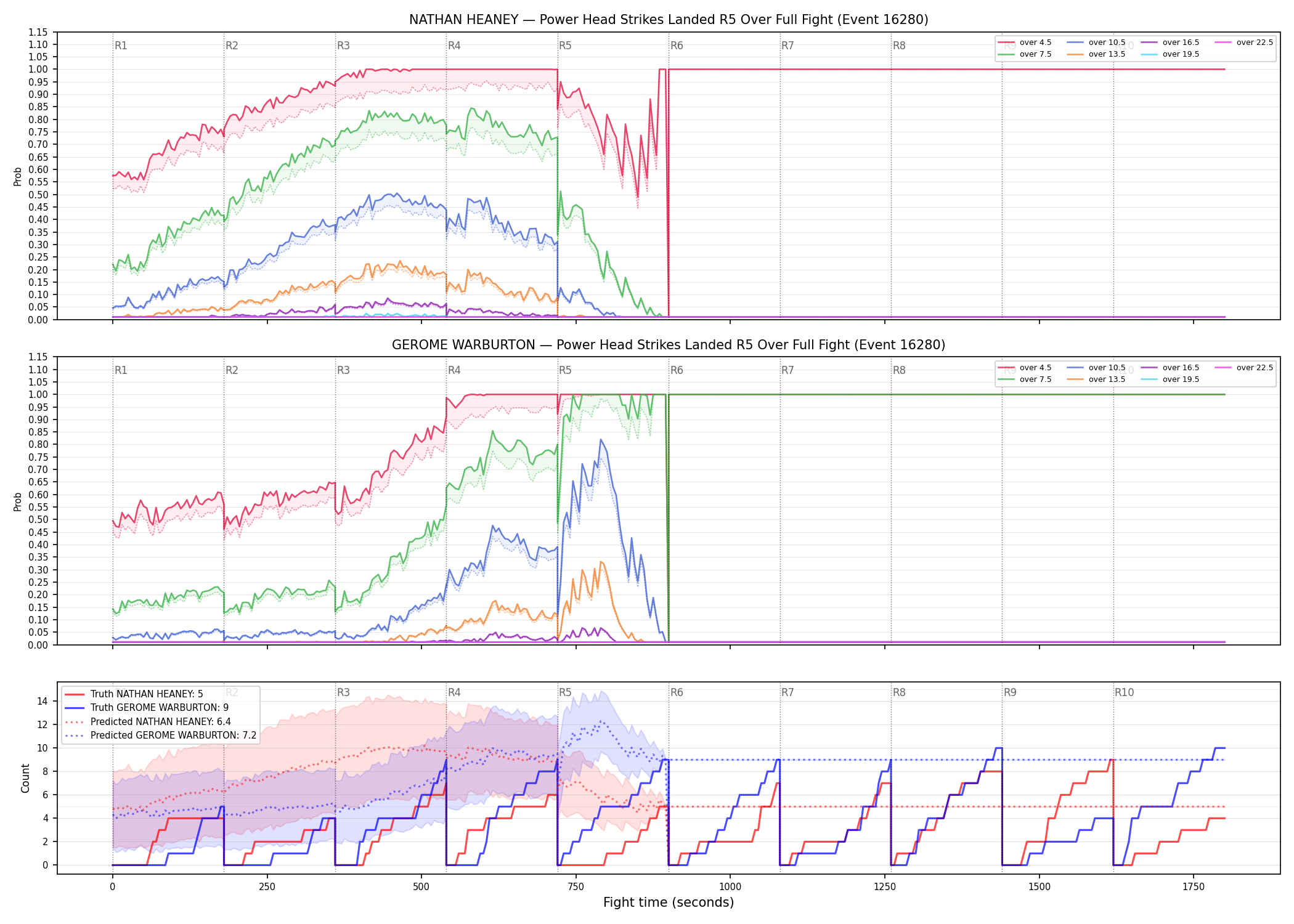Click round marker R6 in the Count chart

[677, 692]
